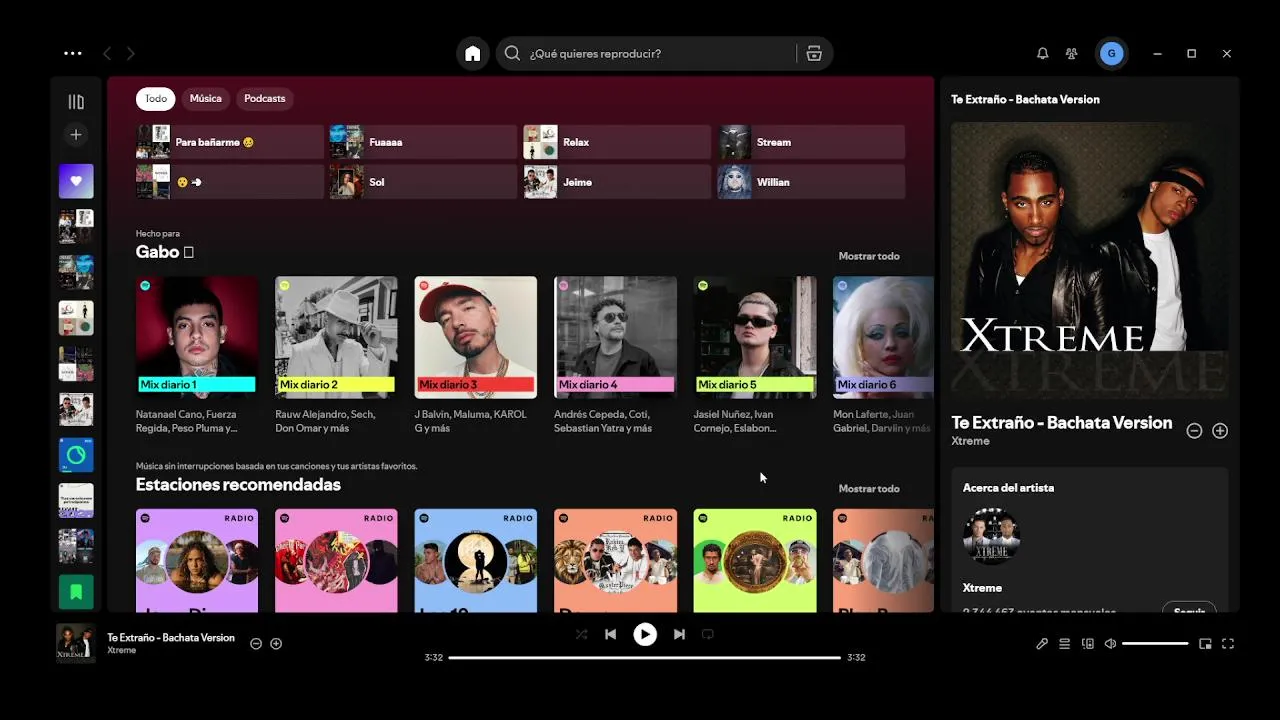The image size is (1280, 720).
Task: Open the G profile avatar menu
Action: click(x=1111, y=54)
